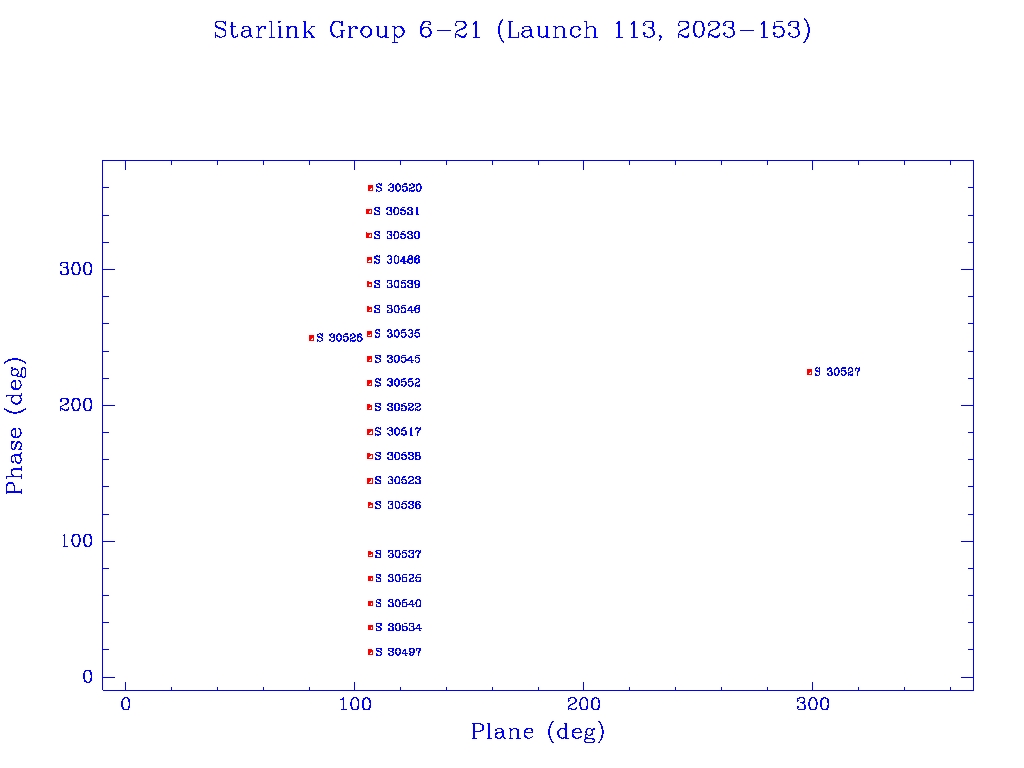
Task: Select the 'S 30523' satellite label
Action: click(398, 481)
